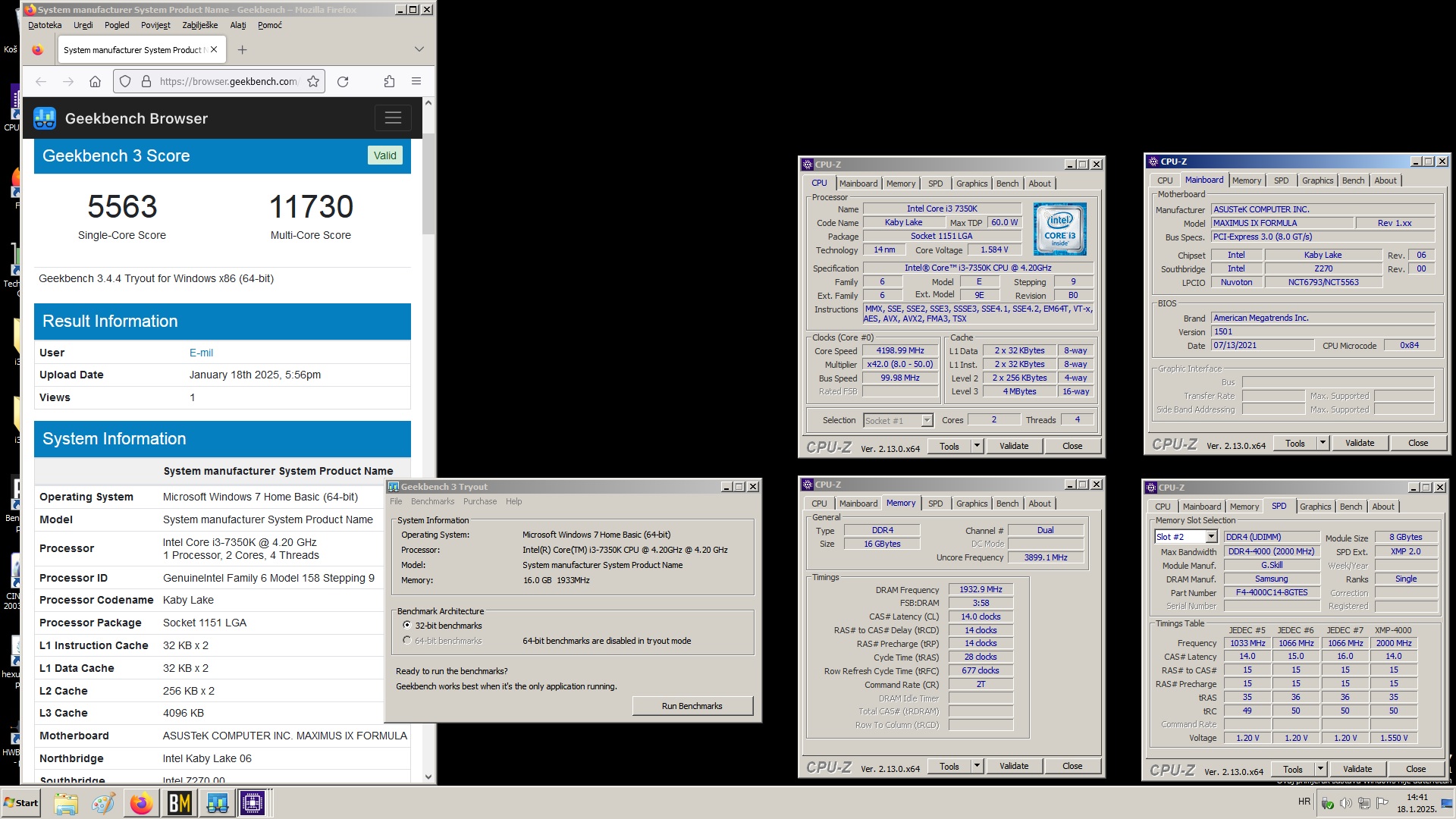Click Validate in the CPU-Z CPU window
Viewport: 1456px width, 819px height.
pos(1014,446)
